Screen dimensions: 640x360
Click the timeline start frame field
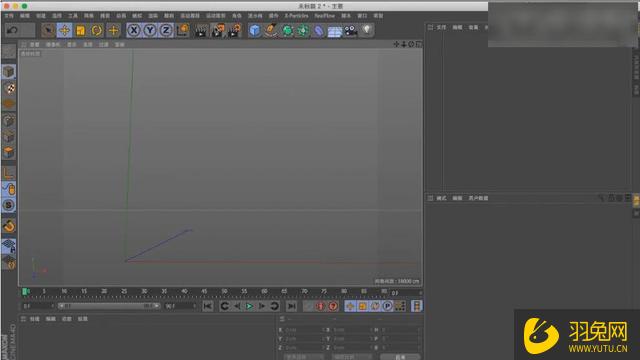38,306
